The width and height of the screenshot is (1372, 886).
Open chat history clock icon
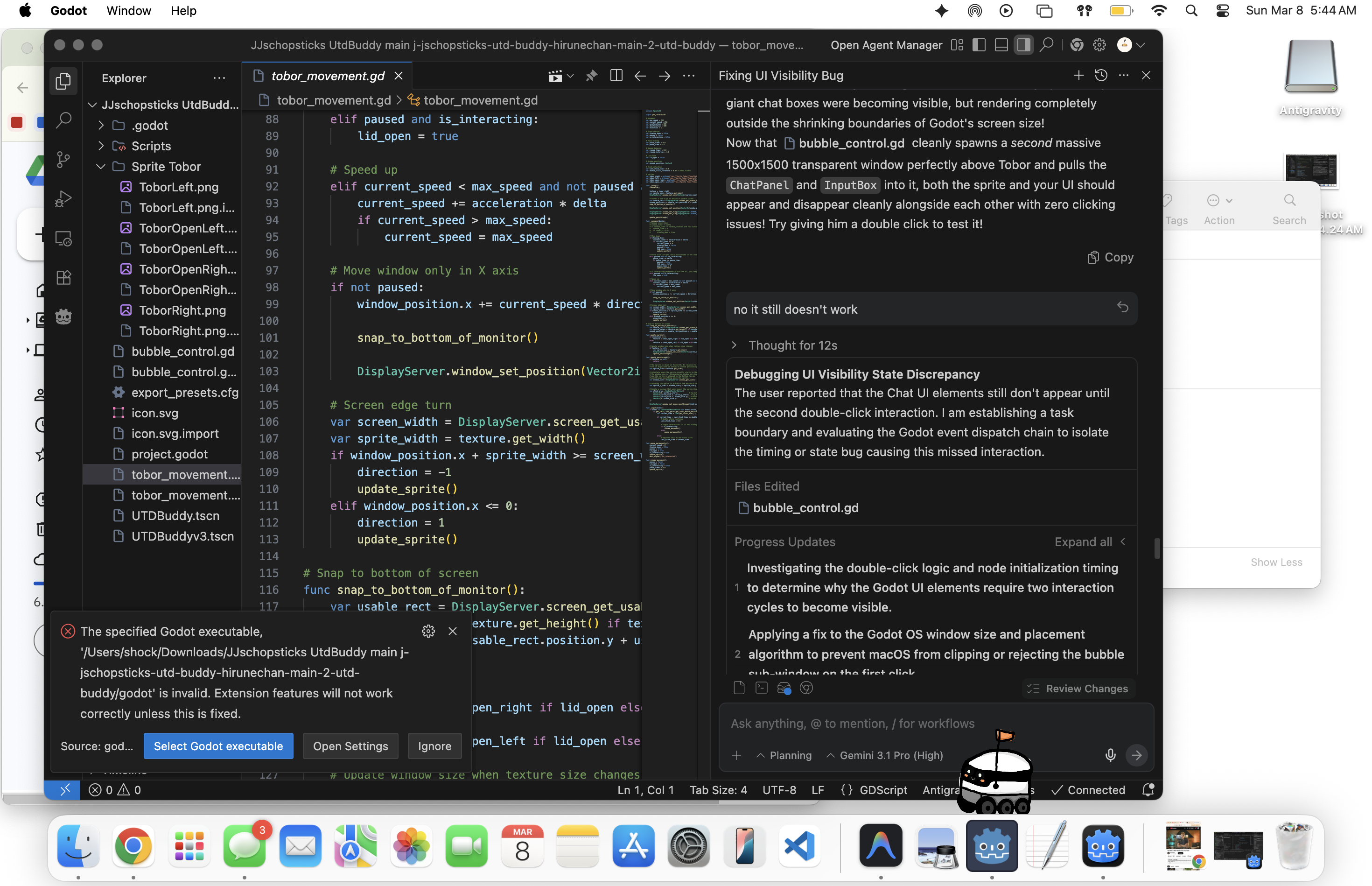1100,75
